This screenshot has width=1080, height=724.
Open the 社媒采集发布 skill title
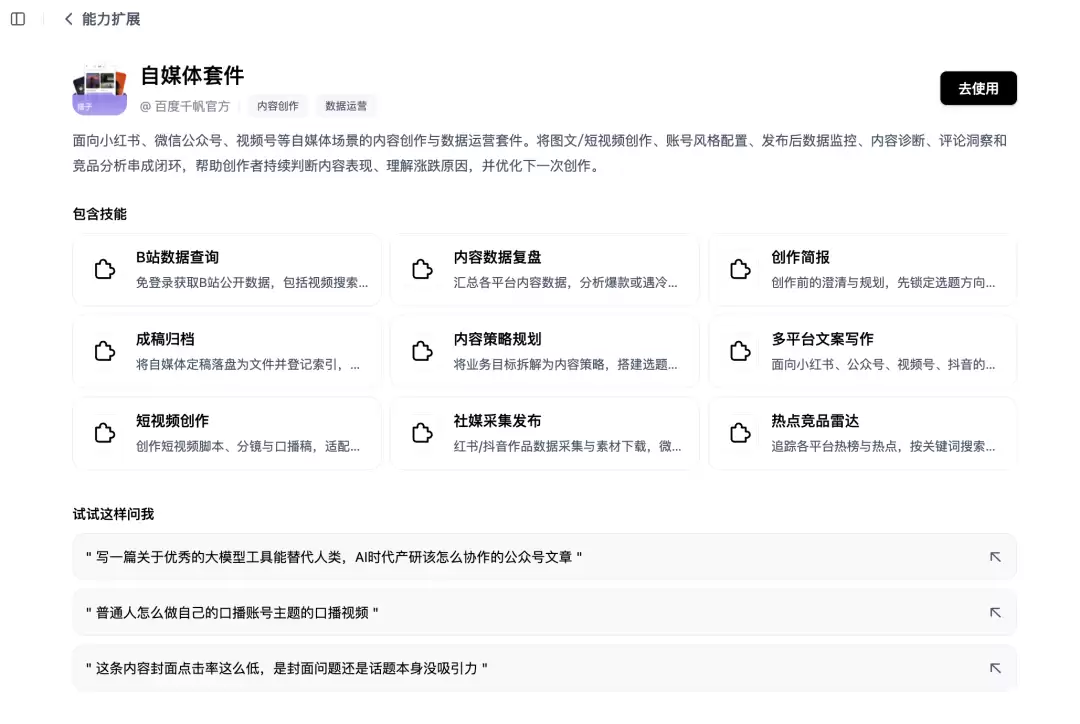pos(497,421)
